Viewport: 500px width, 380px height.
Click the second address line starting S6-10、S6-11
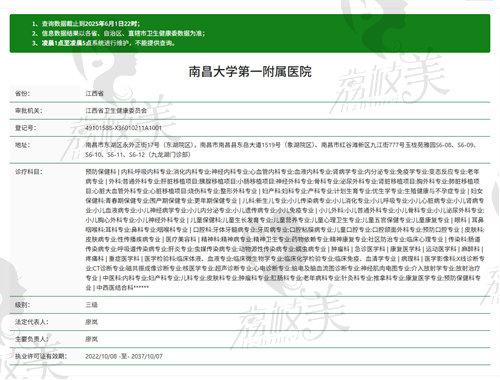[x=138, y=155]
